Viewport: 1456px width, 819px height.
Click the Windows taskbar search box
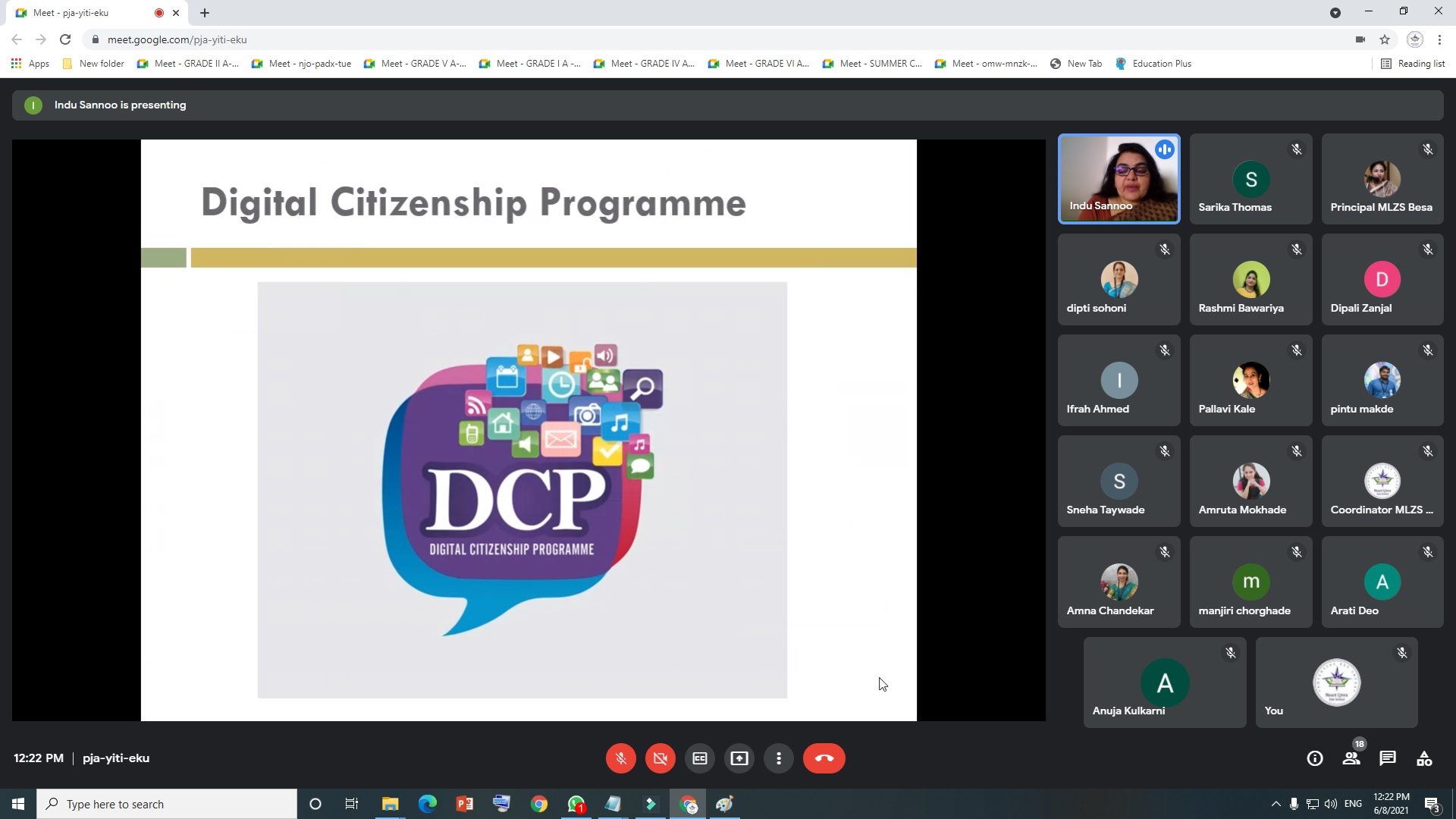tap(167, 804)
